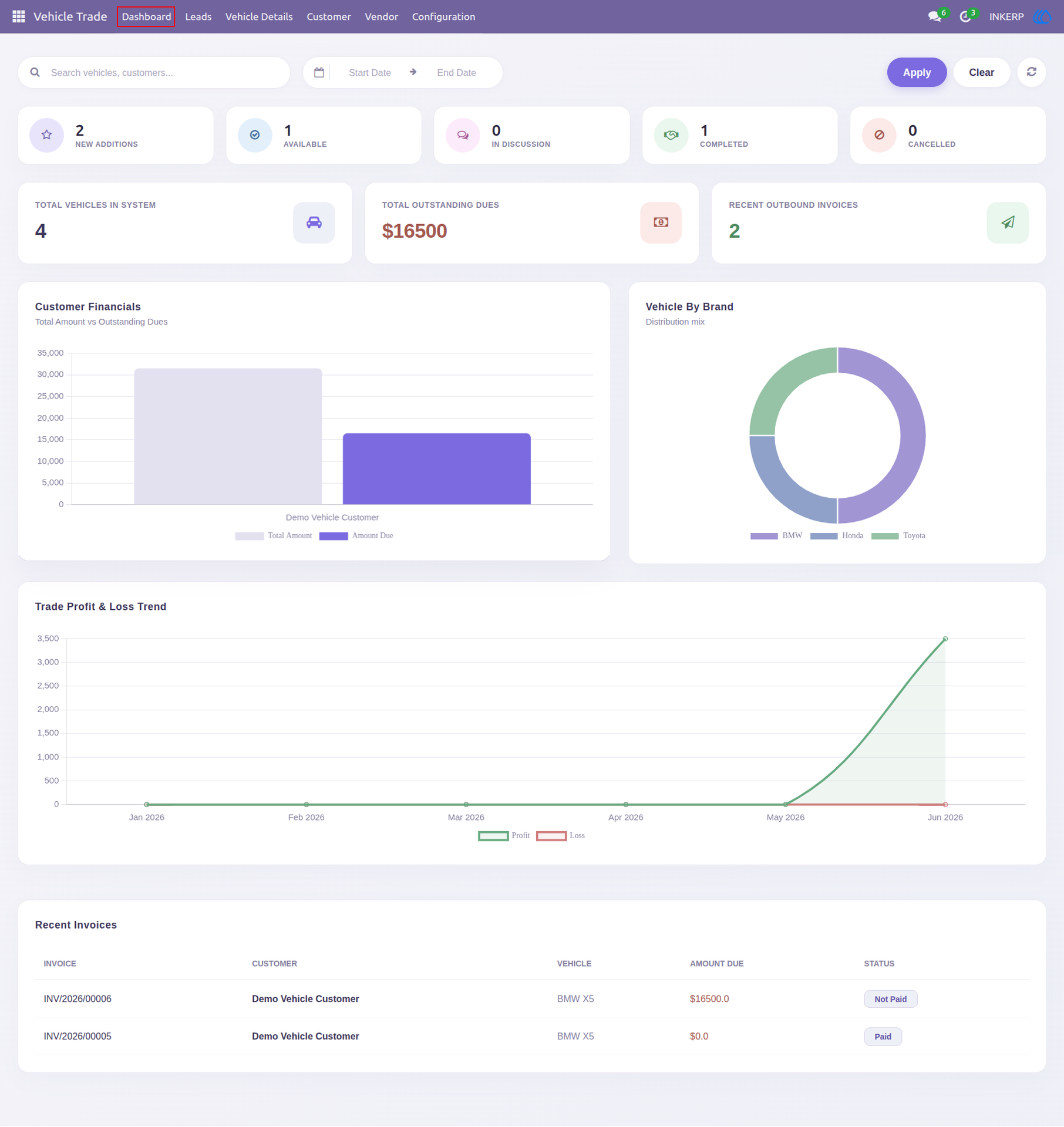Click the Total Vehicles count 4

coord(41,231)
